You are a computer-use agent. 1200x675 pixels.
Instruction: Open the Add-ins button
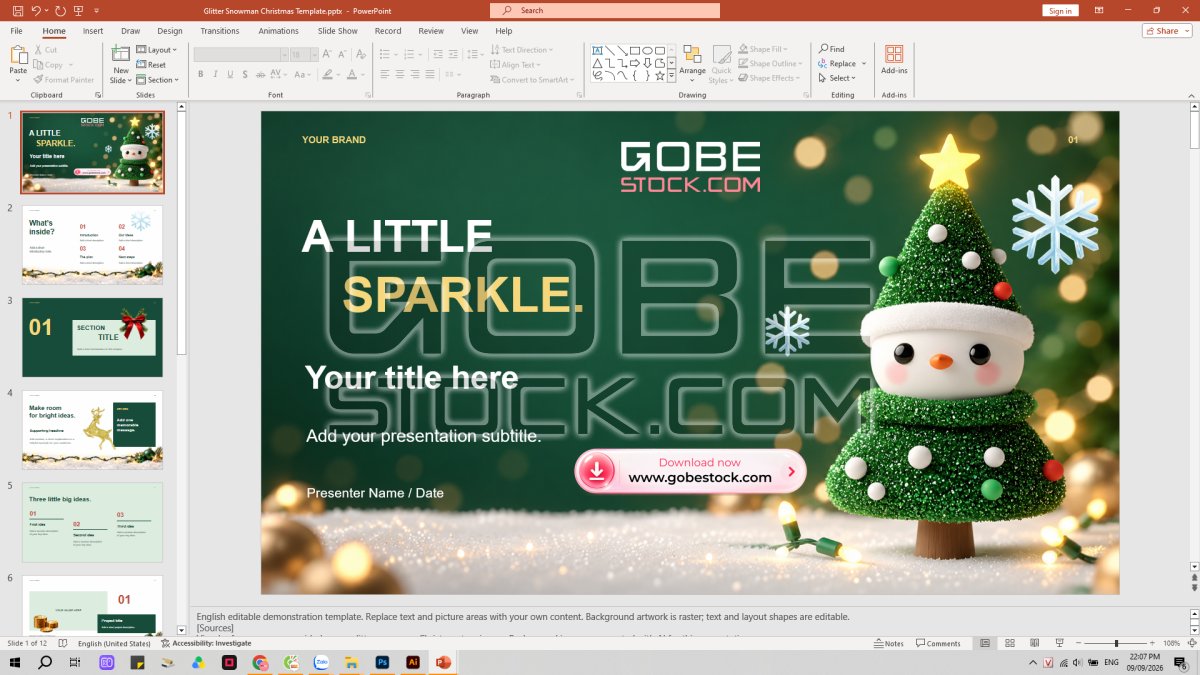click(894, 60)
